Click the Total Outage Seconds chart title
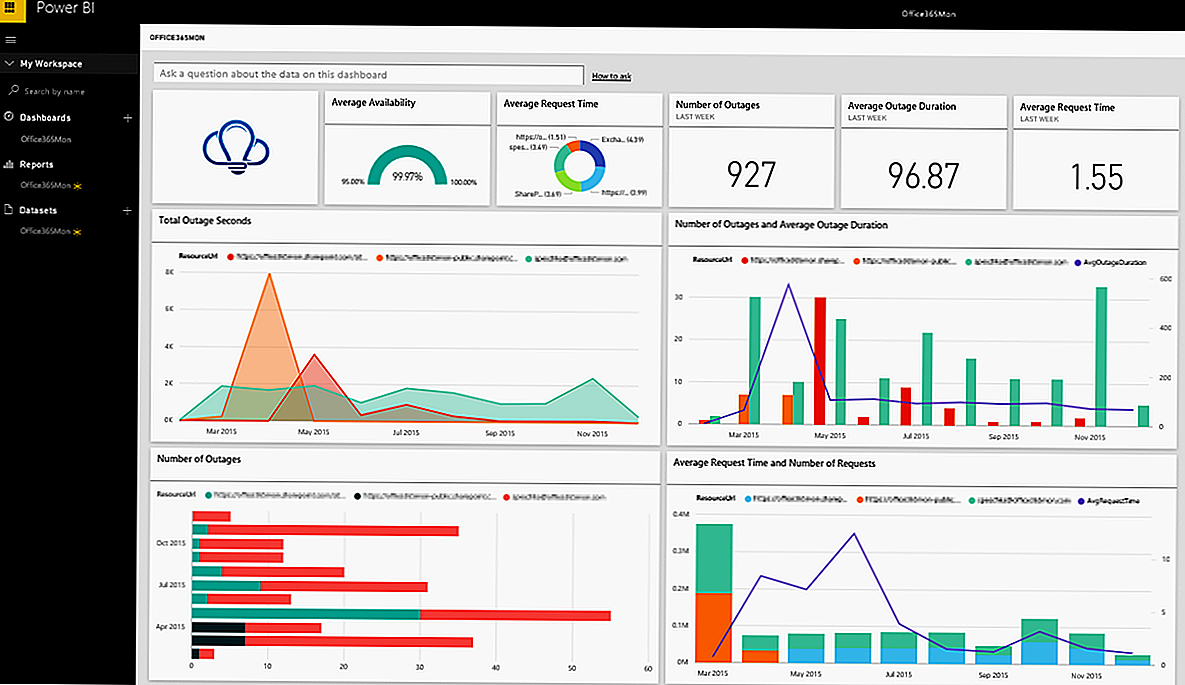 tap(205, 221)
